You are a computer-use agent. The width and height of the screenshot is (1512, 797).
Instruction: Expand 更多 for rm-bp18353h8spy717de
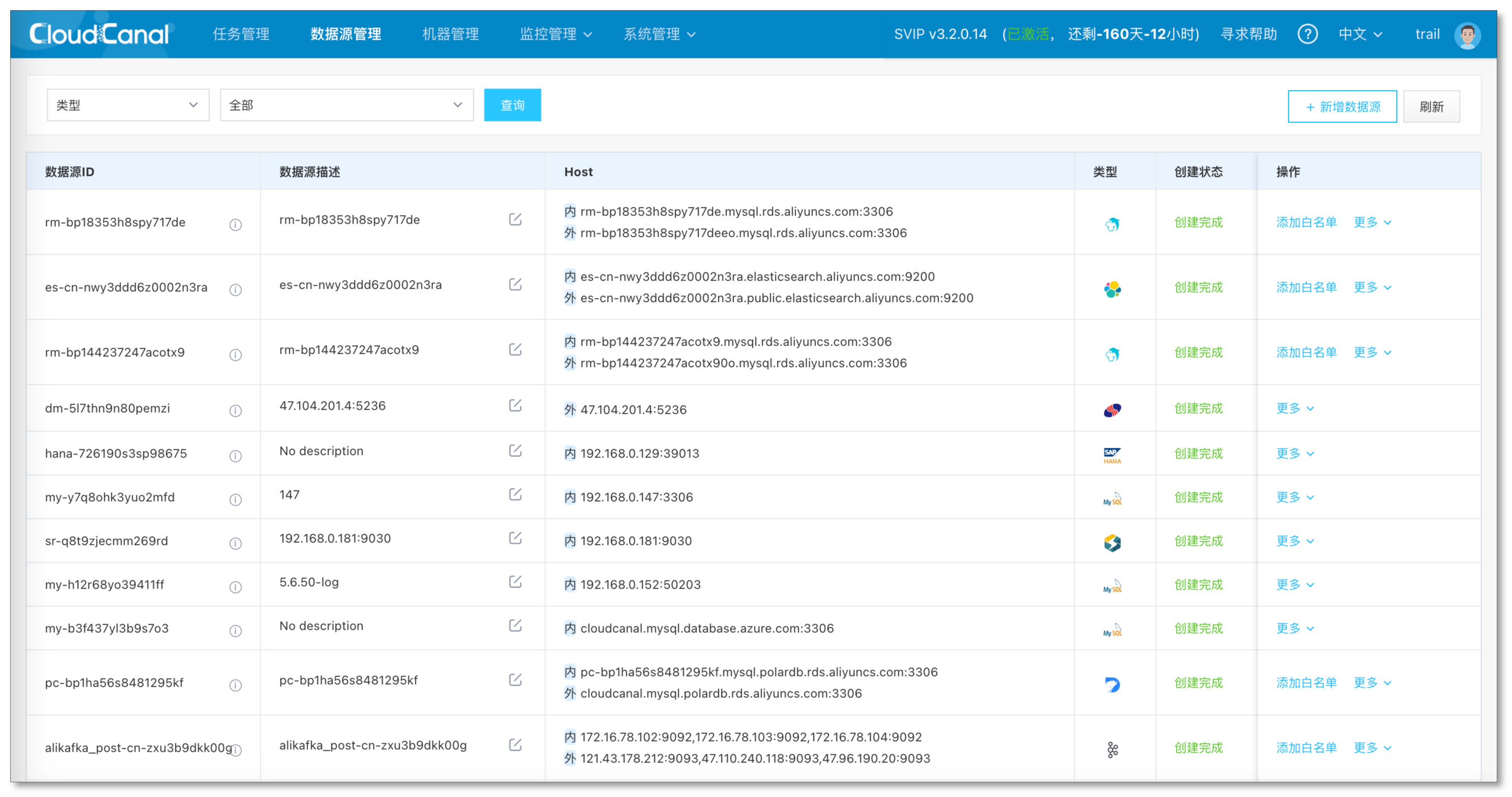pyautogui.click(x=1372, y=223)
